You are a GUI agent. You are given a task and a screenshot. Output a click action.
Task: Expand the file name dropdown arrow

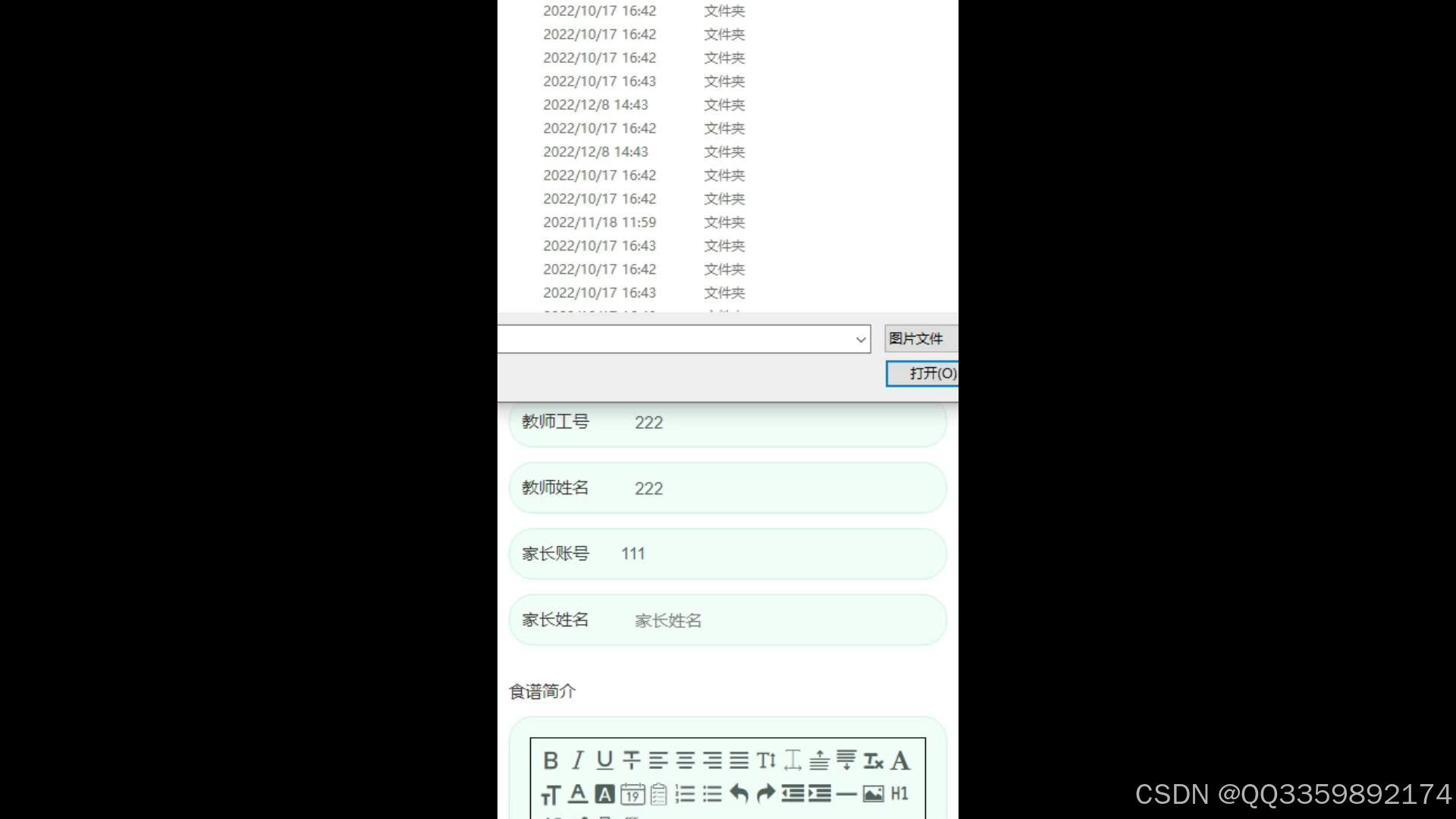click(x=861, y=339)
